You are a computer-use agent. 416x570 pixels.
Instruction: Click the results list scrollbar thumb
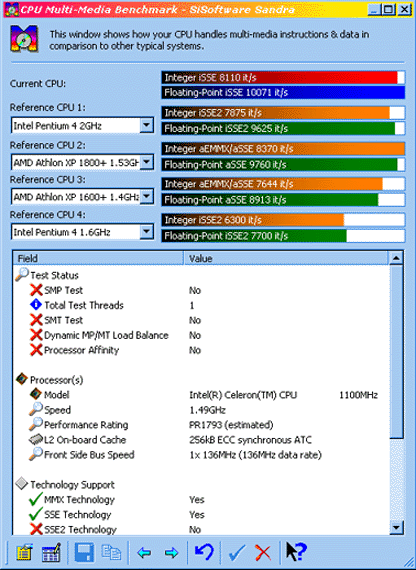pos(396,352)
